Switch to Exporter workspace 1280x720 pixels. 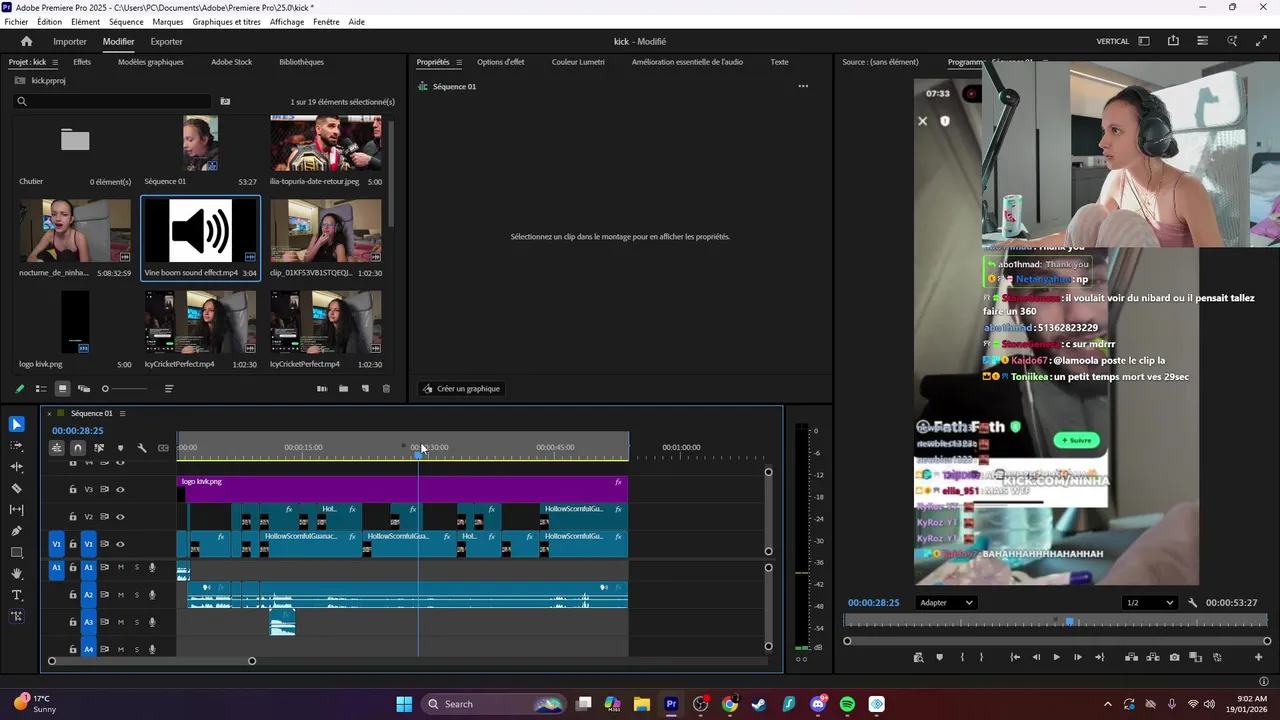click(x=166, y=41)
